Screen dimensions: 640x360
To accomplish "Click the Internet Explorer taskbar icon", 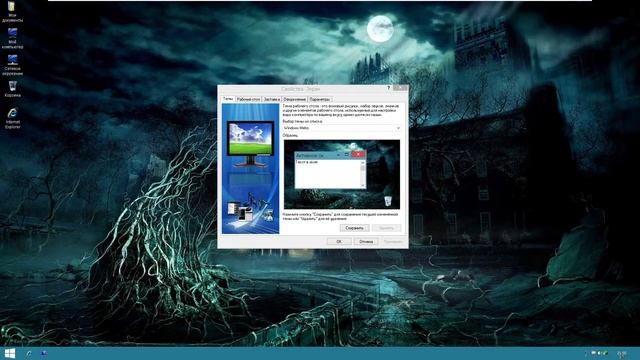I will click(29, 353).
